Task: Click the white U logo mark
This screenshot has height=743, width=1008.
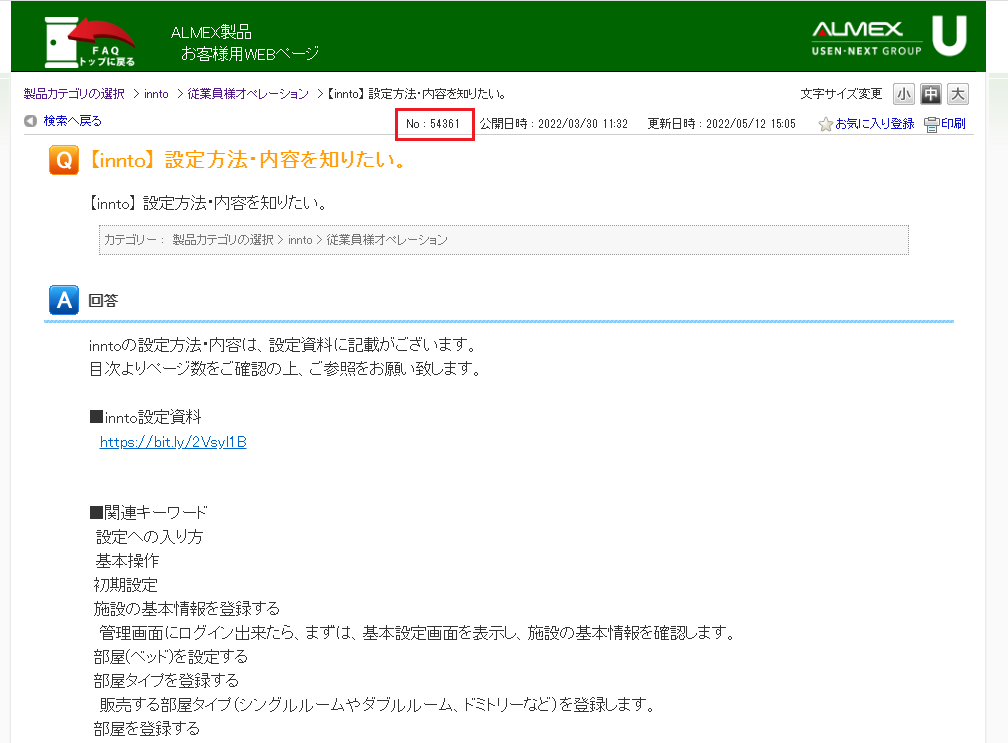Action: pos(949,36)
